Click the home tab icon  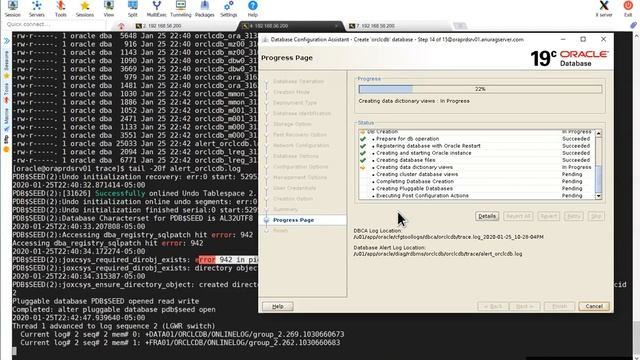pos(121,26)
